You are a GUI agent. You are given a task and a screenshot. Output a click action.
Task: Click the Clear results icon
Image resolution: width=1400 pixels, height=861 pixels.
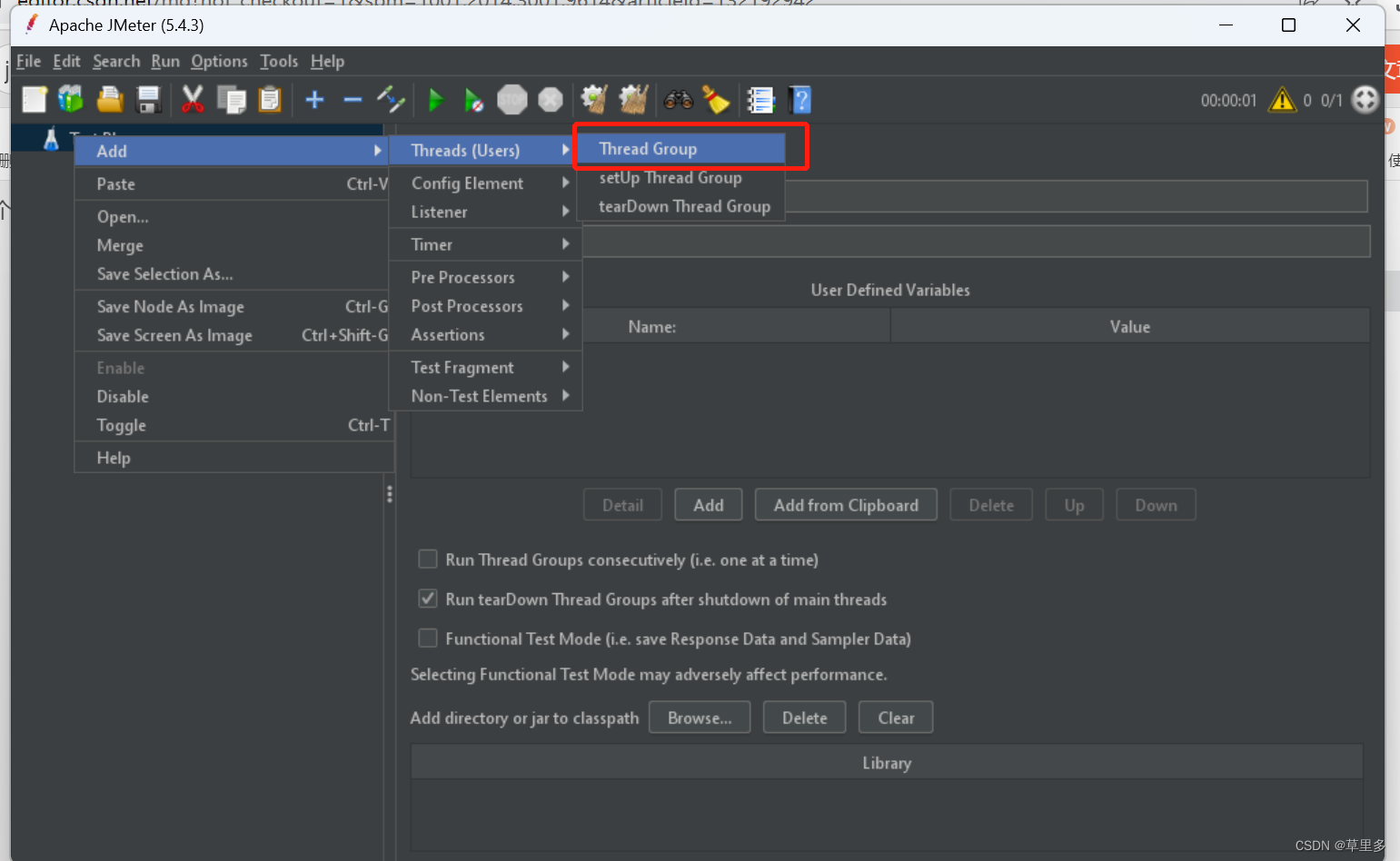[x=594, y=99]
